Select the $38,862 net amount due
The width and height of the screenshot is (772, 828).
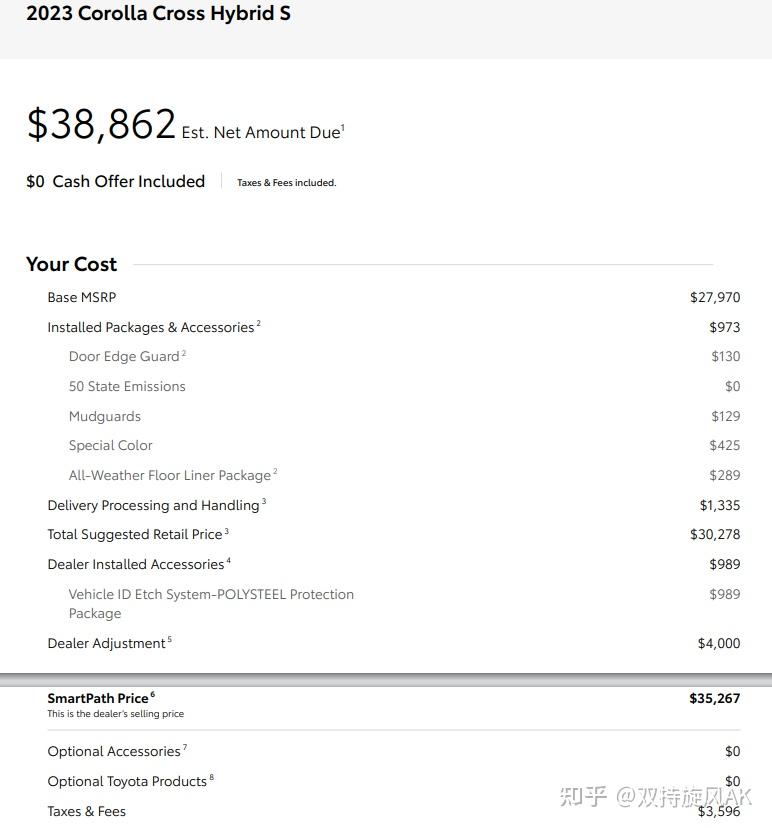pyautogui.click(x=101, y=124)
